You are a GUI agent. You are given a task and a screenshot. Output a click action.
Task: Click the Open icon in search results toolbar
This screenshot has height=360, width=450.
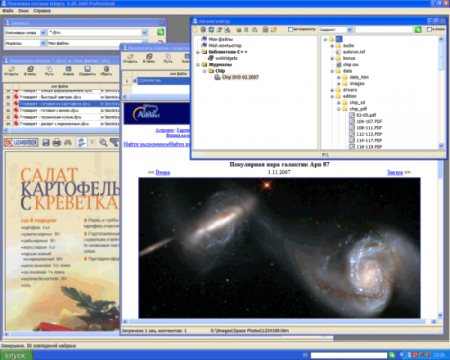[11, 71]
